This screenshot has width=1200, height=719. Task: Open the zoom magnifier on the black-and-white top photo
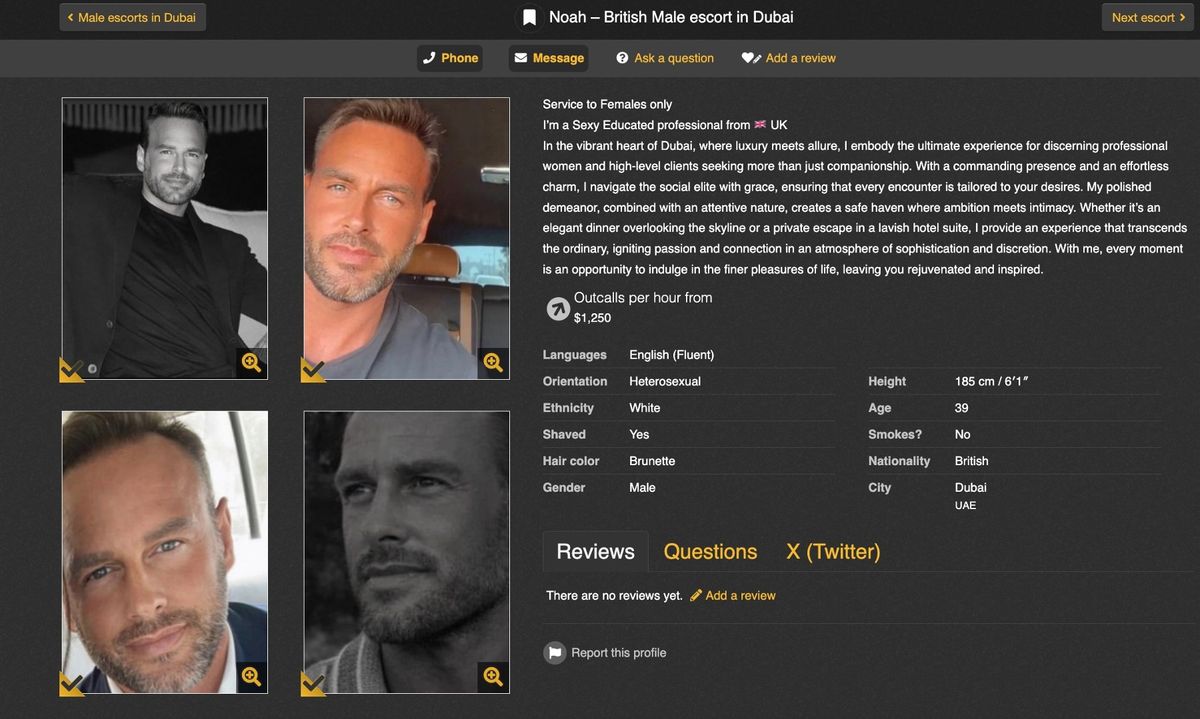coord(251,363)
